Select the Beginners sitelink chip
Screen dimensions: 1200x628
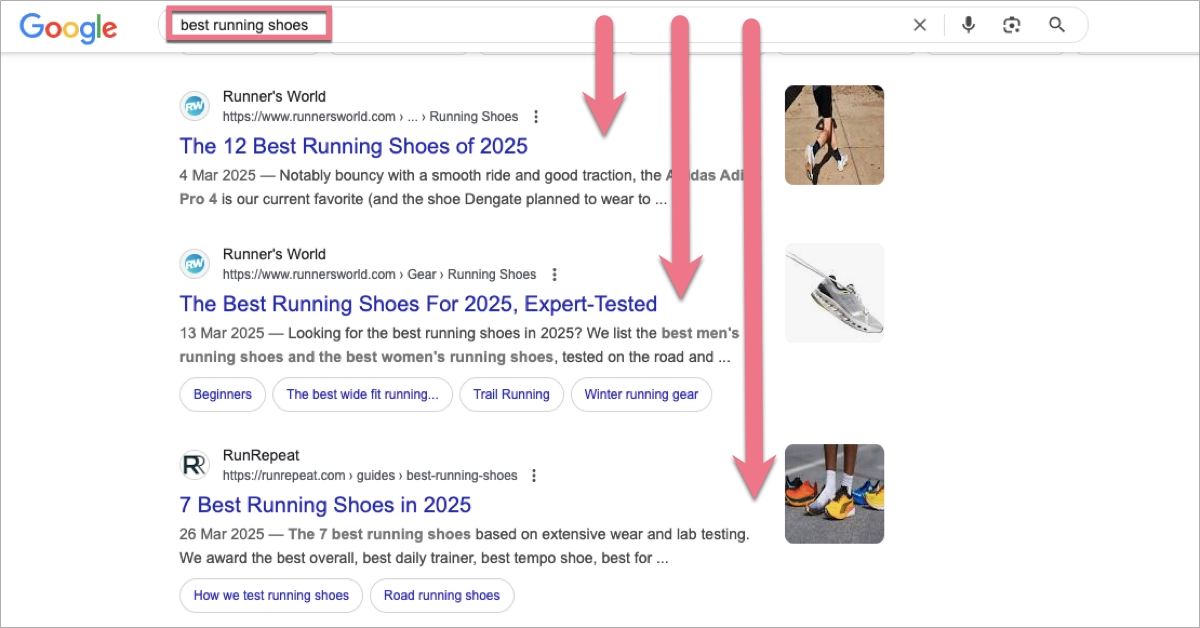(222, 394)
